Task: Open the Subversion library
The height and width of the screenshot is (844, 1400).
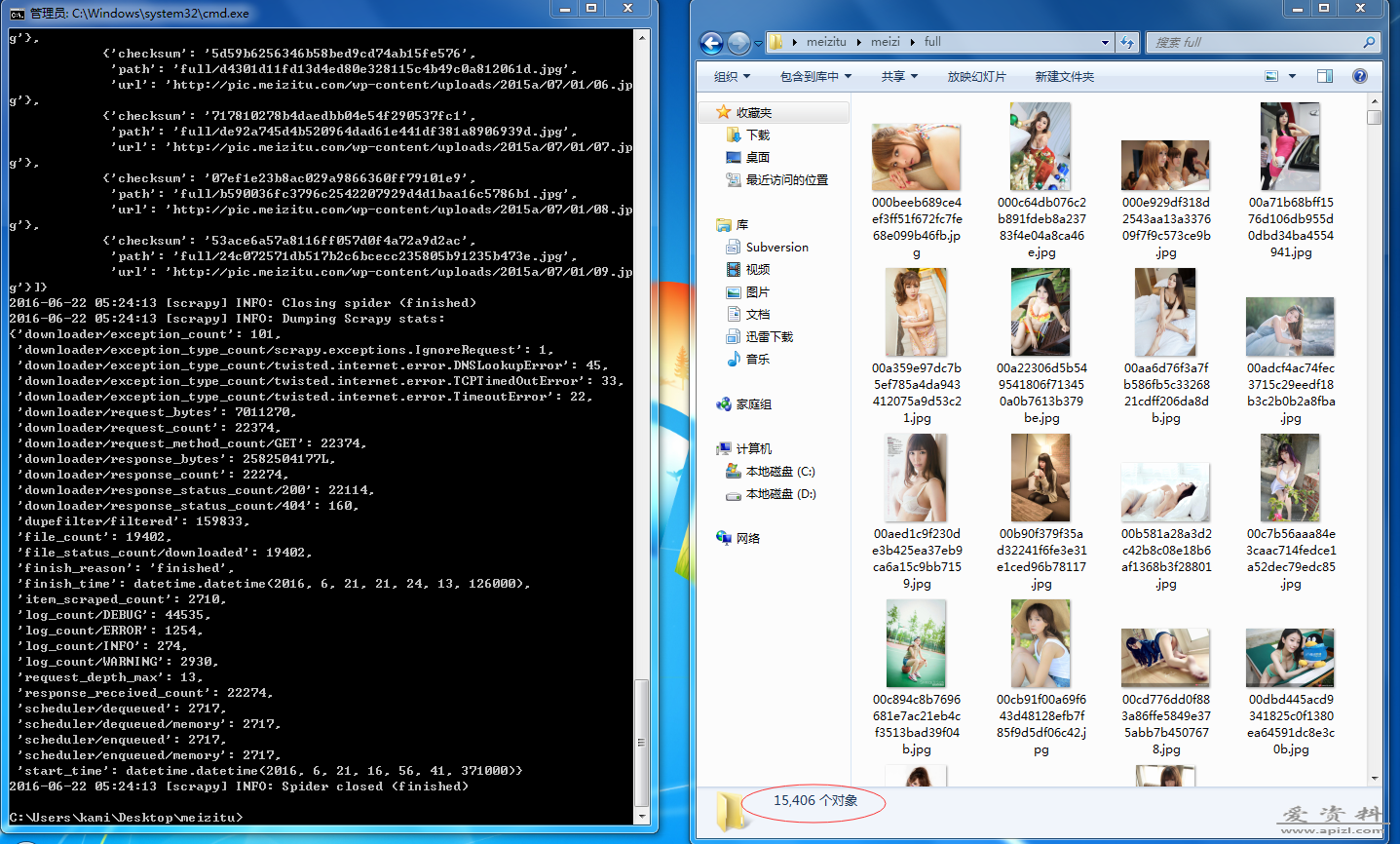Action: tap(776, 248)
